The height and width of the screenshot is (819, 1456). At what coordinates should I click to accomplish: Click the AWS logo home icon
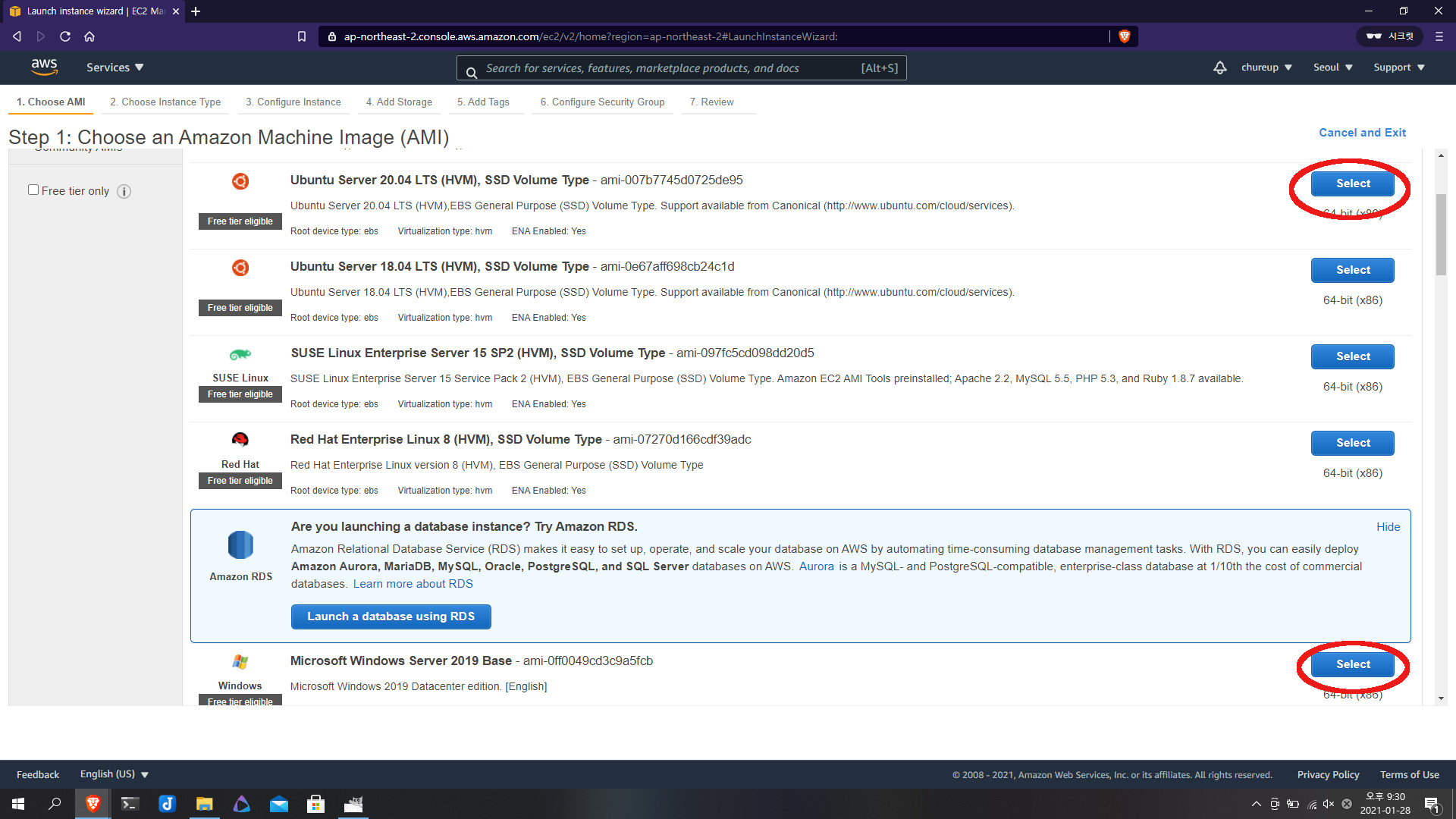[44, 67]
